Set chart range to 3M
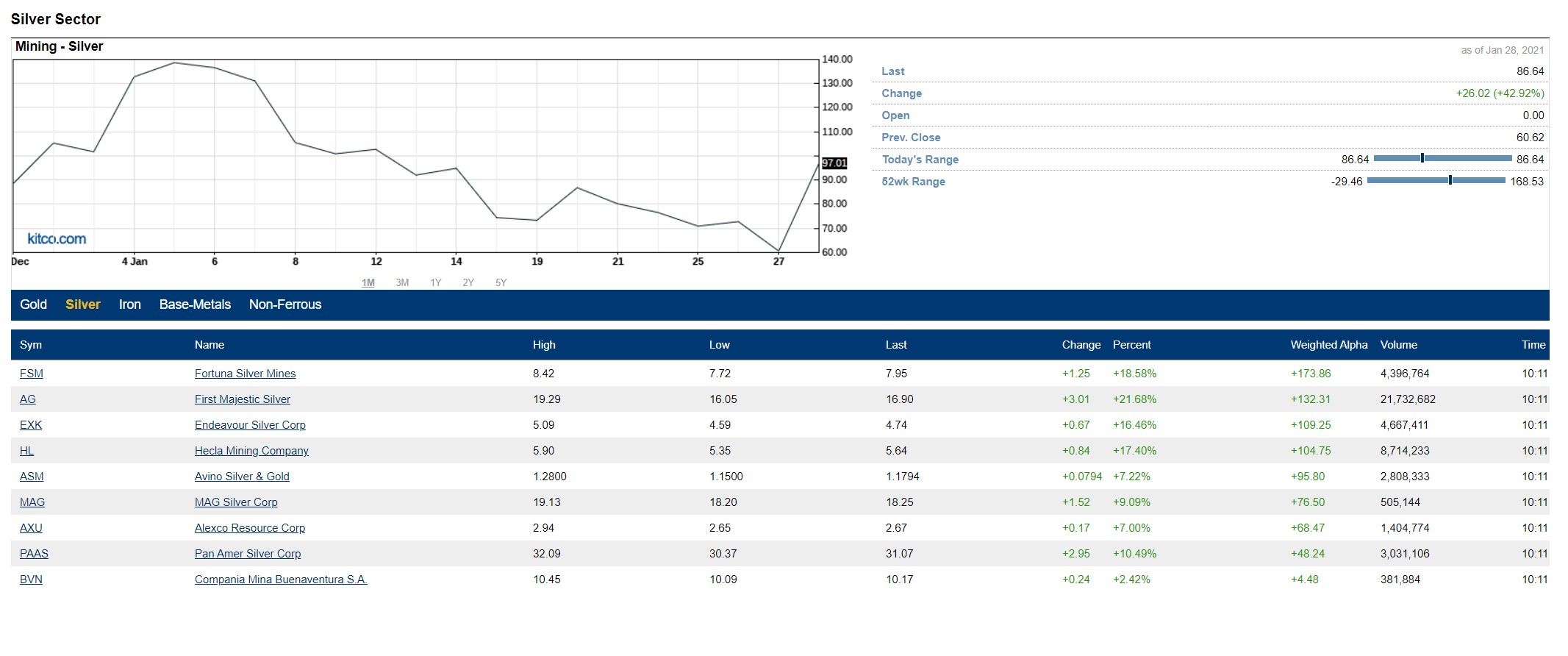 click(x=402, y=282)
